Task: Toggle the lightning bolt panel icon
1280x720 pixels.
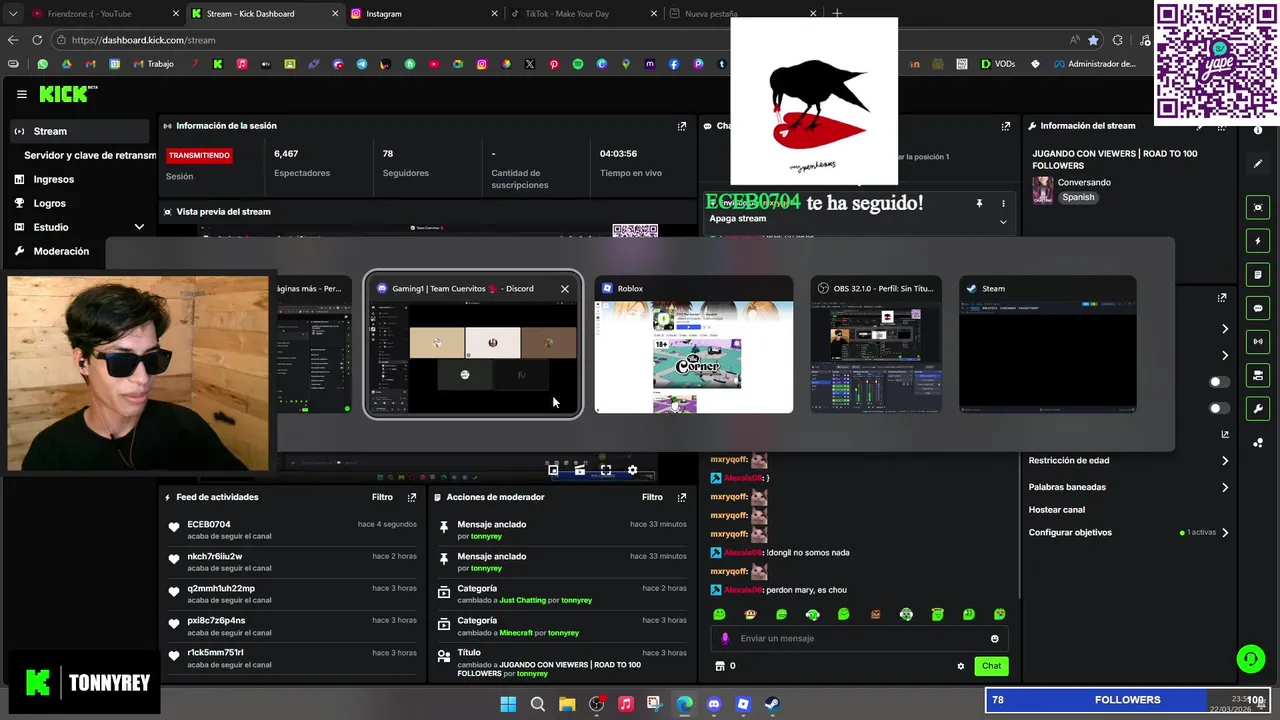Action: (x=1258, y=241)
